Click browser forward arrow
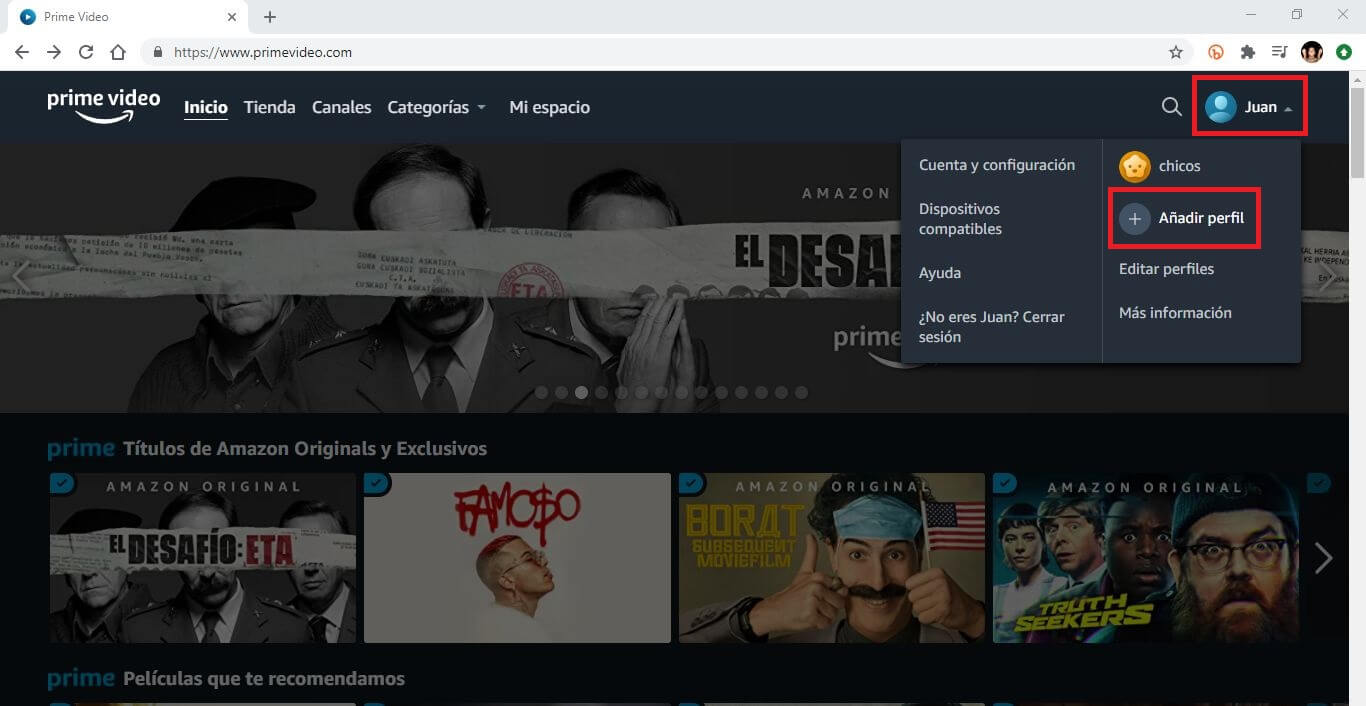This screenshot has height=706, width=1366. [x=54, y=52]
